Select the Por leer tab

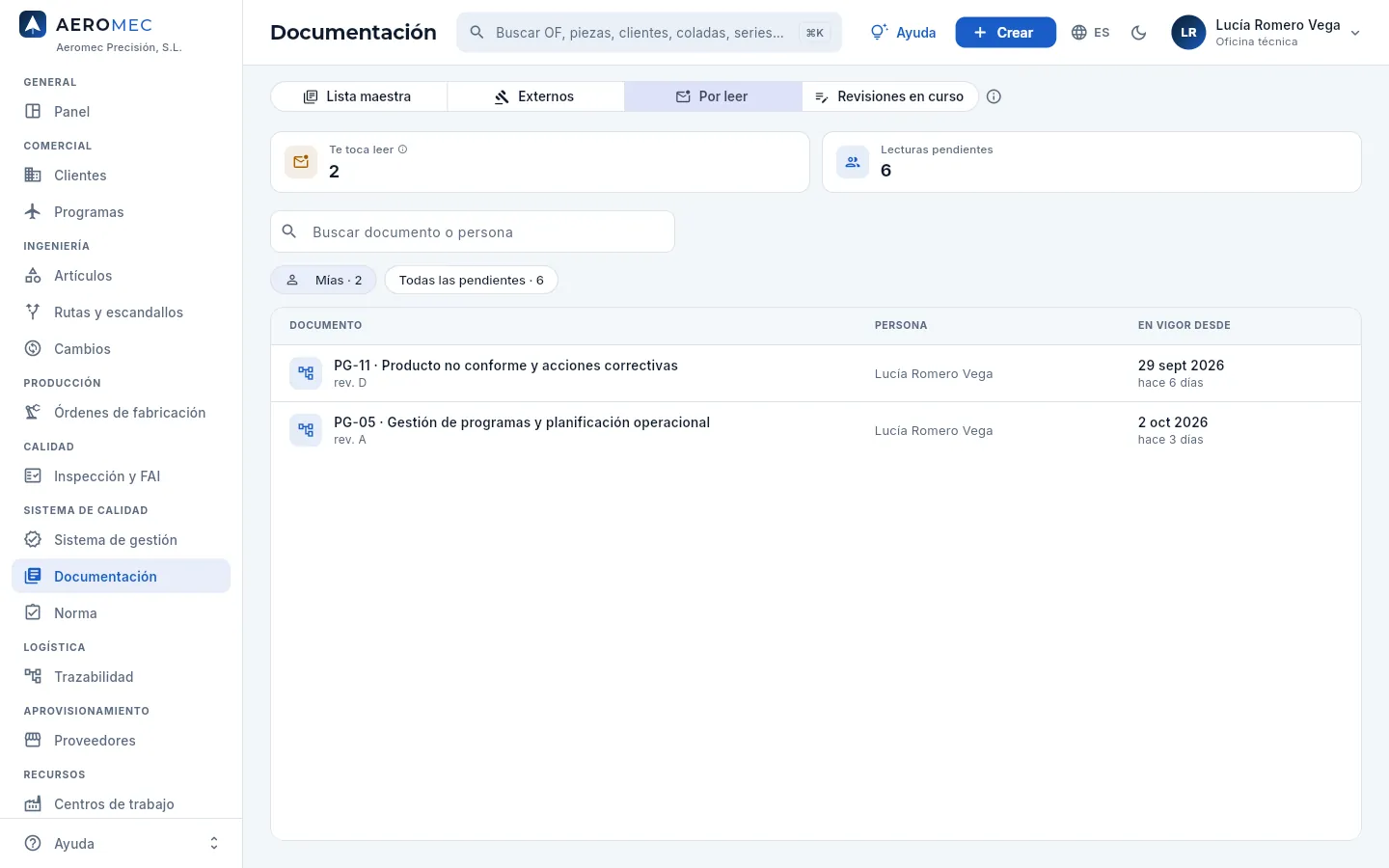coord(713,96)
